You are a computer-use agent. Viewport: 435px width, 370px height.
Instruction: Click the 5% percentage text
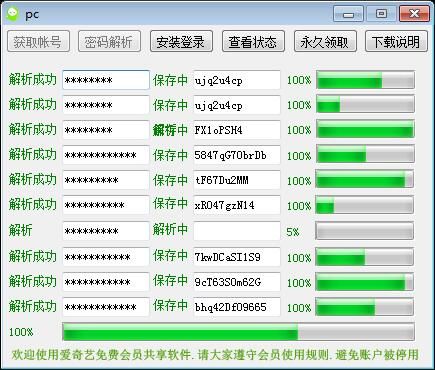(293, 232)
